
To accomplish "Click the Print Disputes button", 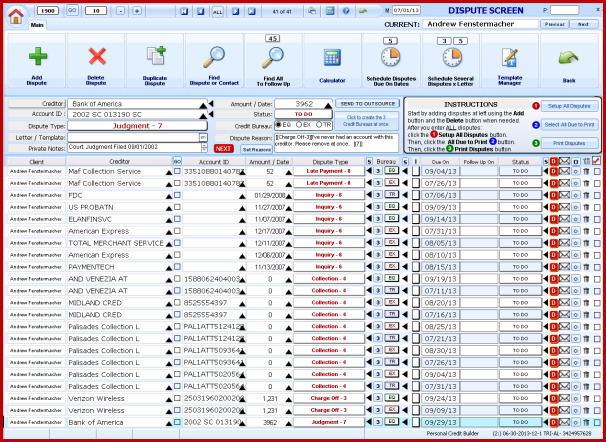I will click(570, 143).
